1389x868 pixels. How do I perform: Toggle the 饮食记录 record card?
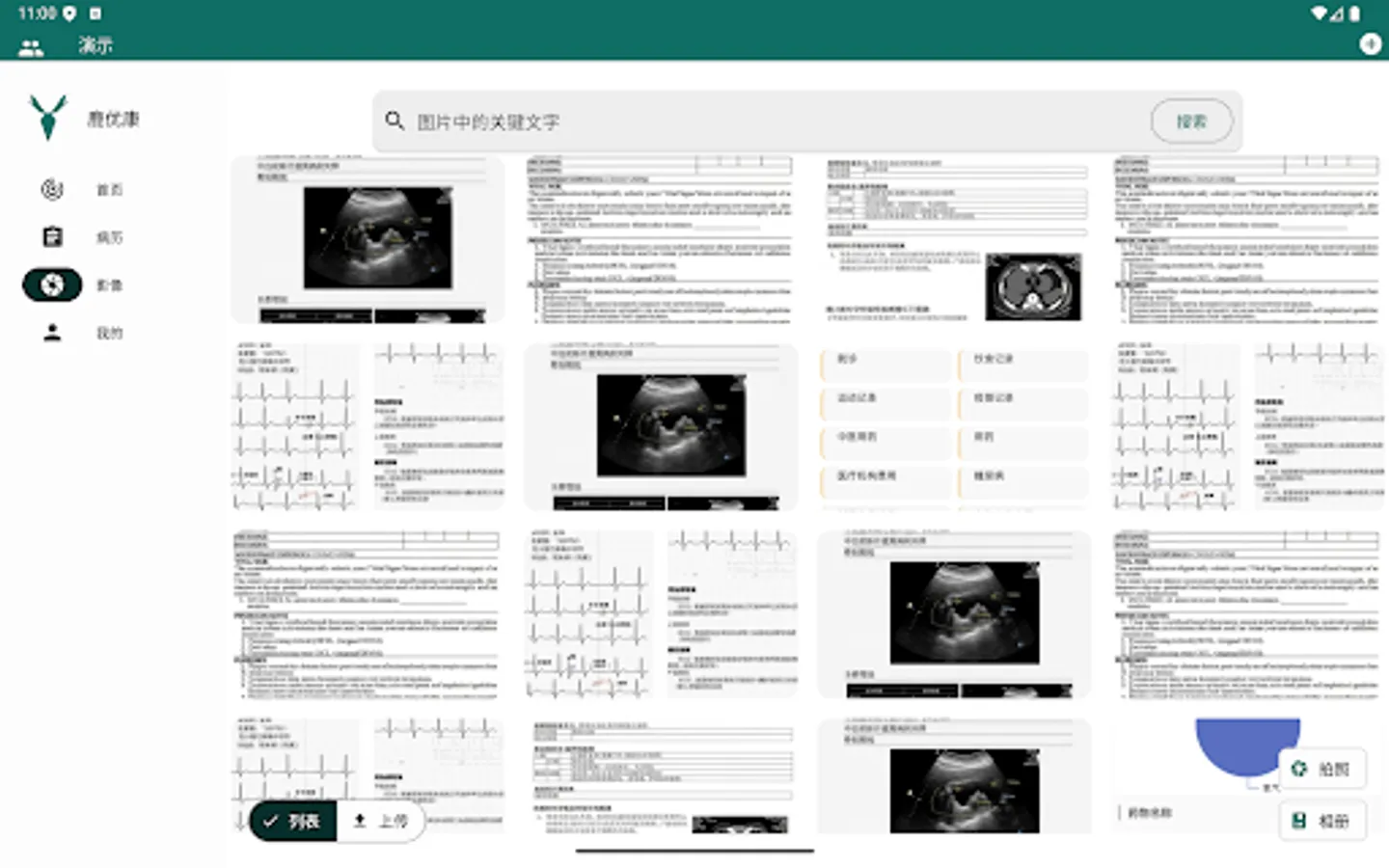[1022, 365]
